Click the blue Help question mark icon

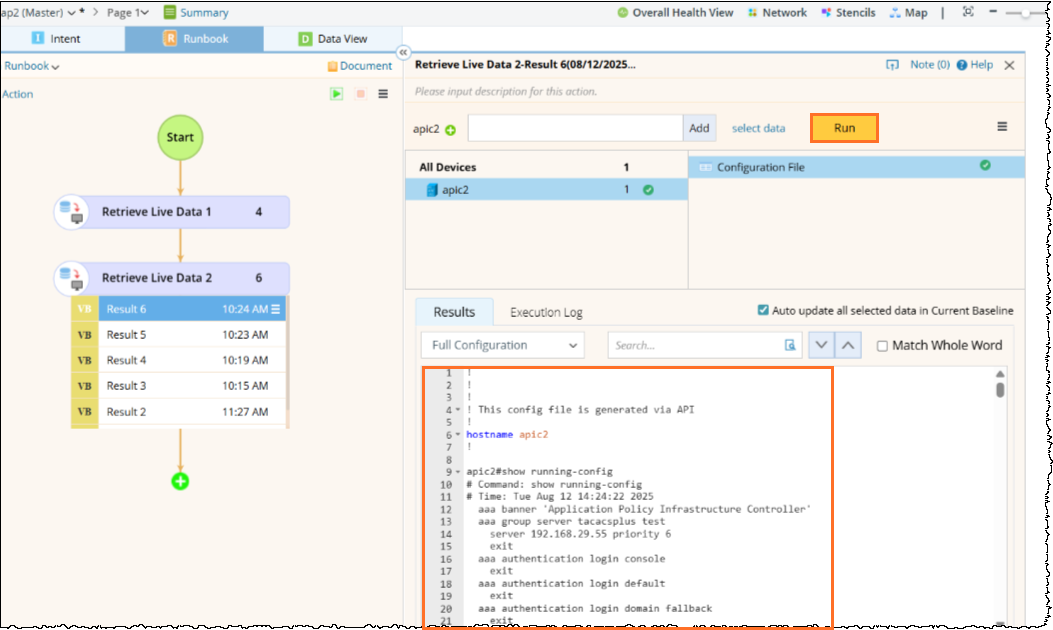point(962,65)
